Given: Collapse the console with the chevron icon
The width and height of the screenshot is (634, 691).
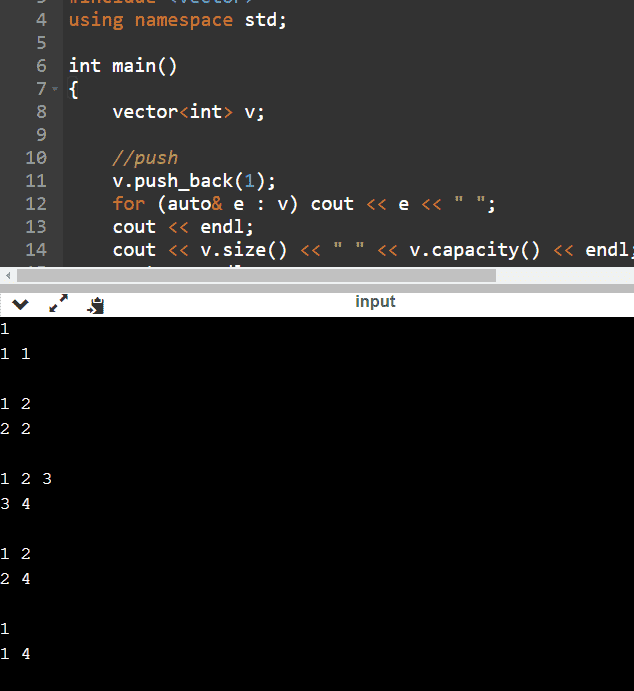Looking at the screenshot, I should (x=20, y=304).
